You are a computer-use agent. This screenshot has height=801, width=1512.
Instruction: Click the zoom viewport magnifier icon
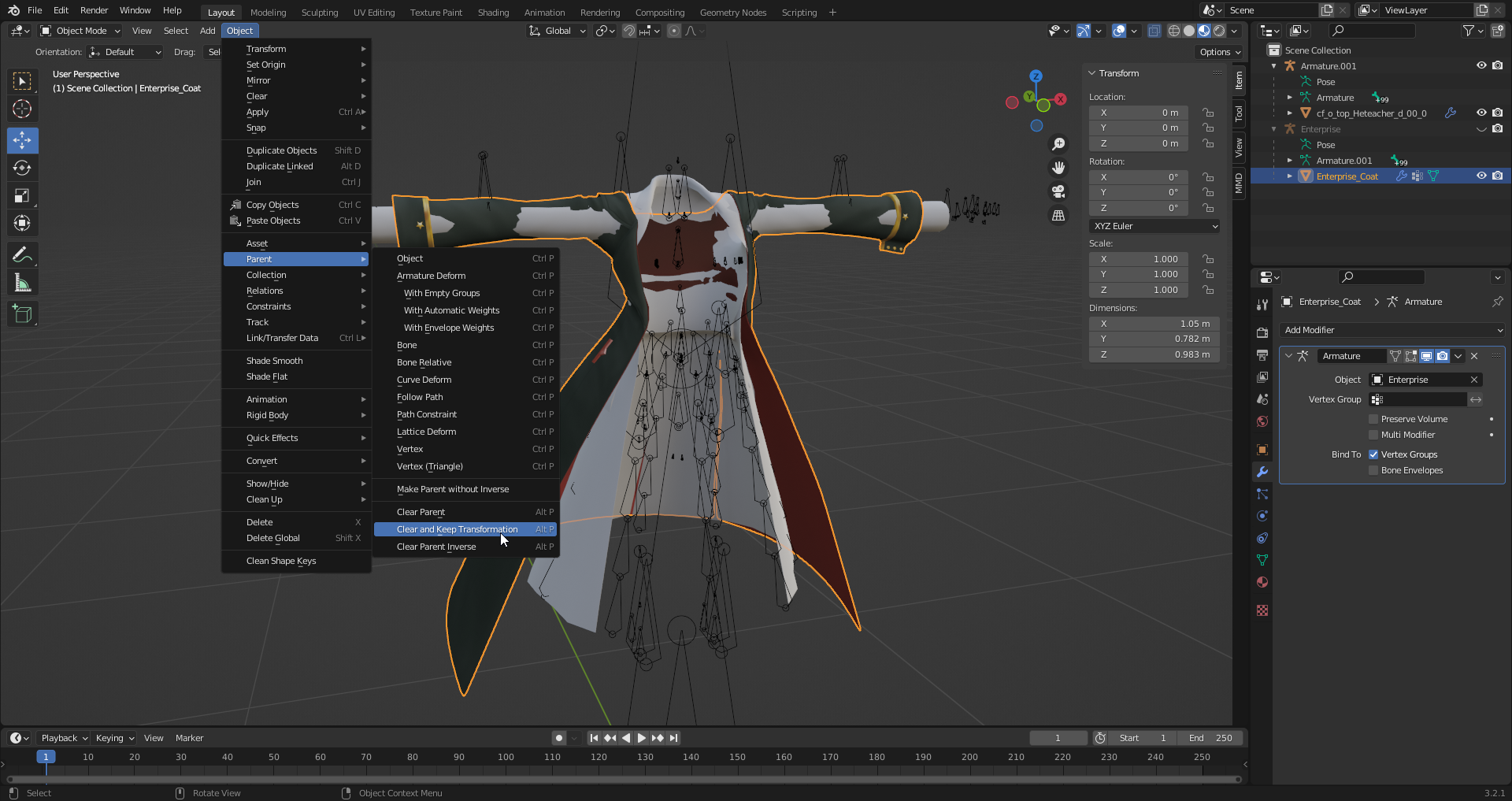1058,144
